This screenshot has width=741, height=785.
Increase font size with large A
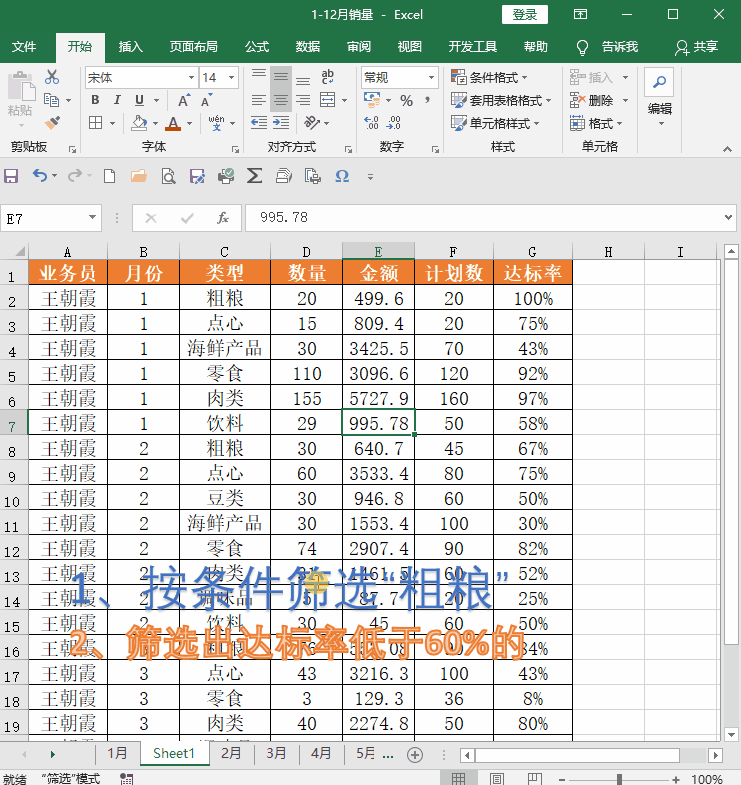184,100
